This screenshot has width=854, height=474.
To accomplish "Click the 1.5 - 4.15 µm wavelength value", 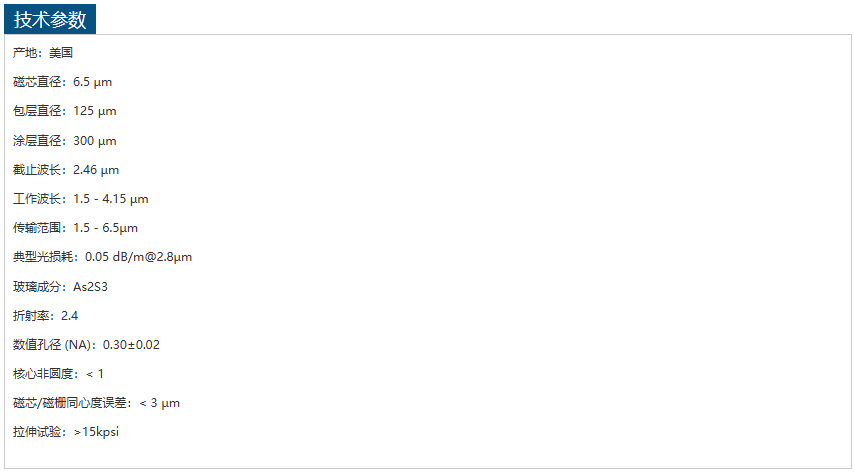I will point(111,199).
